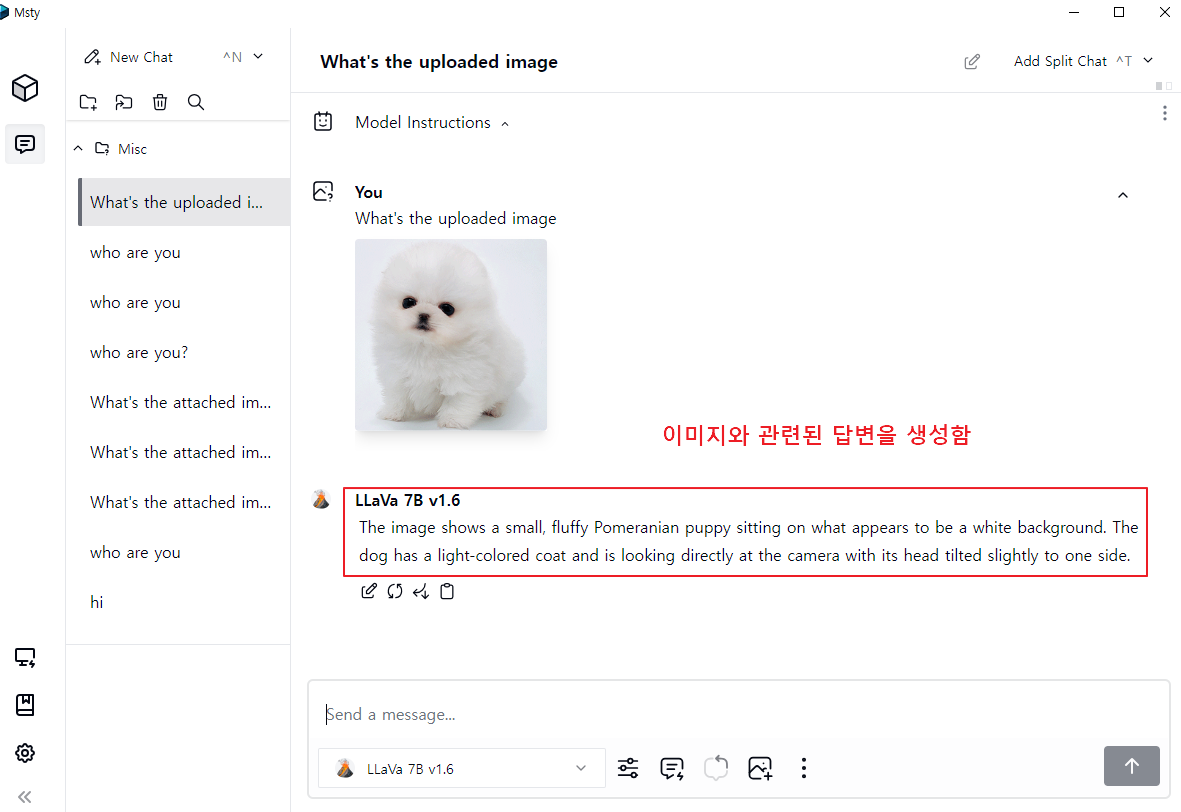Select the Misc folder
Viewport: 1181px width, 812px height.
121,149
